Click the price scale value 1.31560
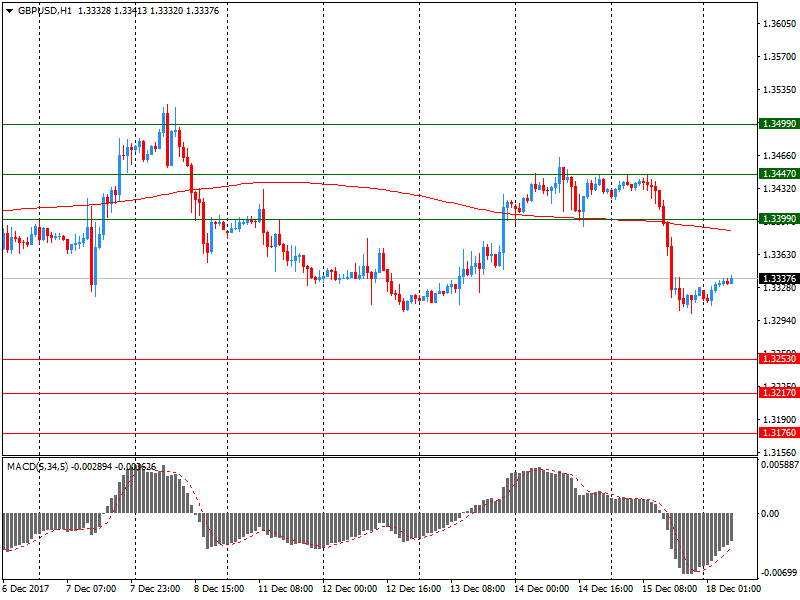Screen dimensions: 800x600 (779, 453)
